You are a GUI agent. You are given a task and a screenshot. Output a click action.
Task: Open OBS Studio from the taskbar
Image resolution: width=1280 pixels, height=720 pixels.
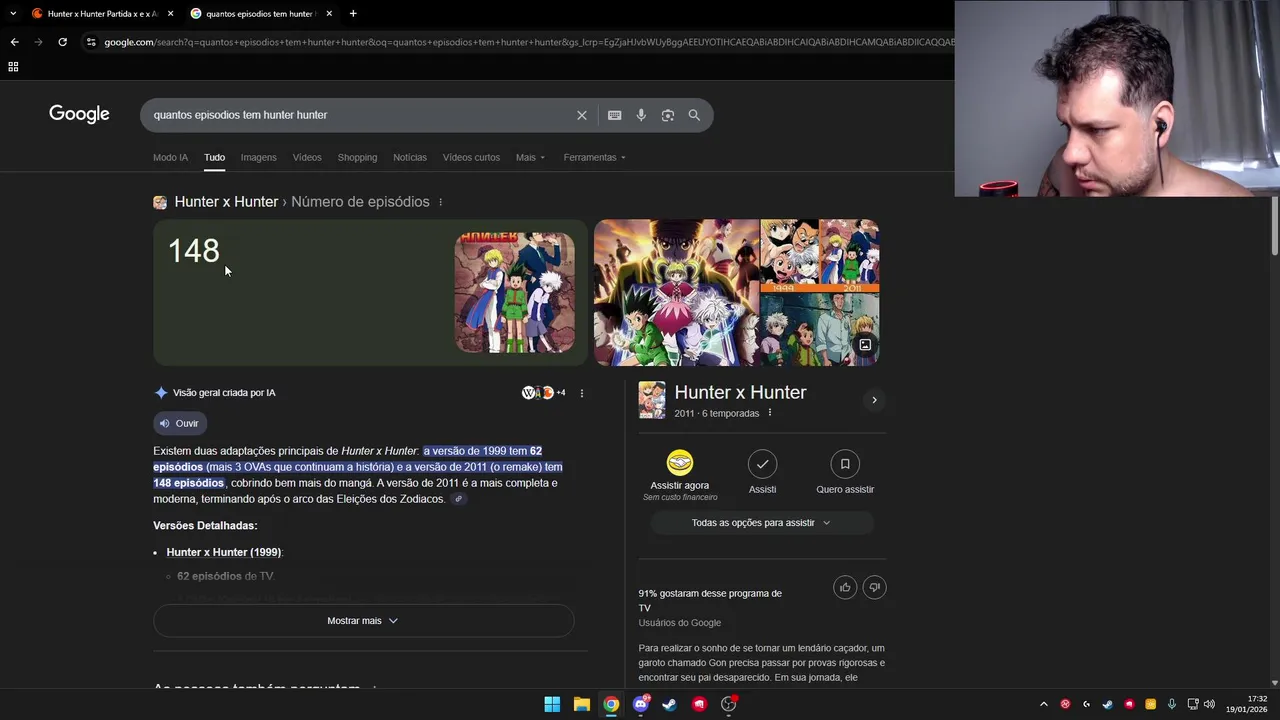pyautogui.click(x=728, y=704)
